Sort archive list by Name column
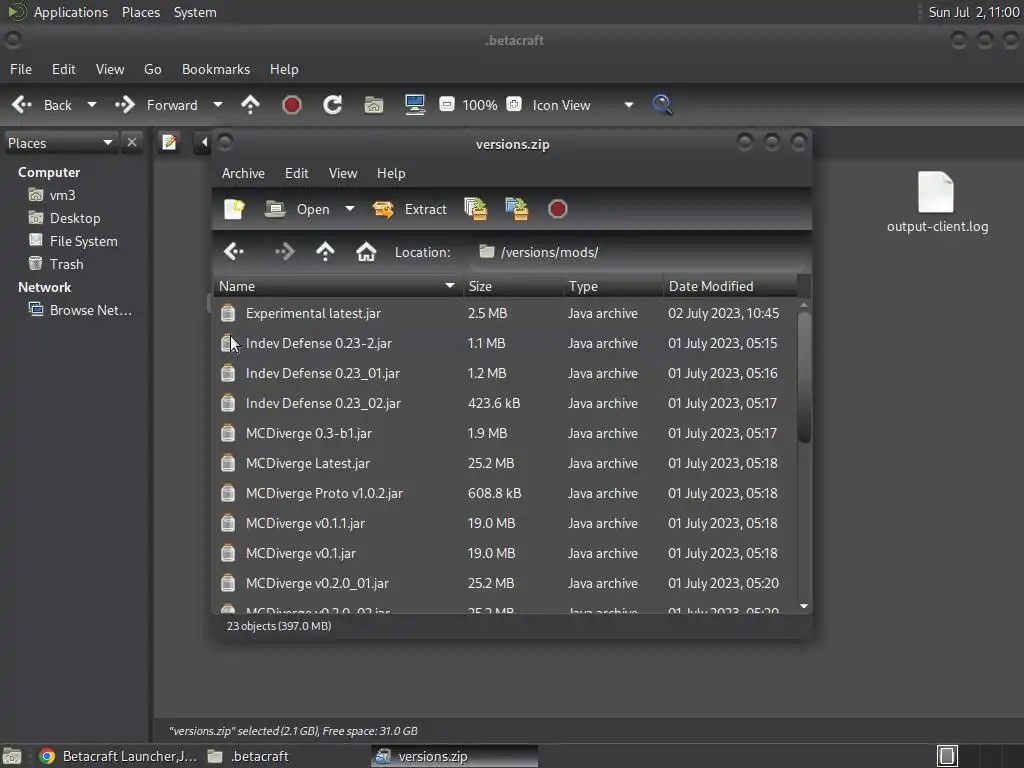 tap(338, 286)
